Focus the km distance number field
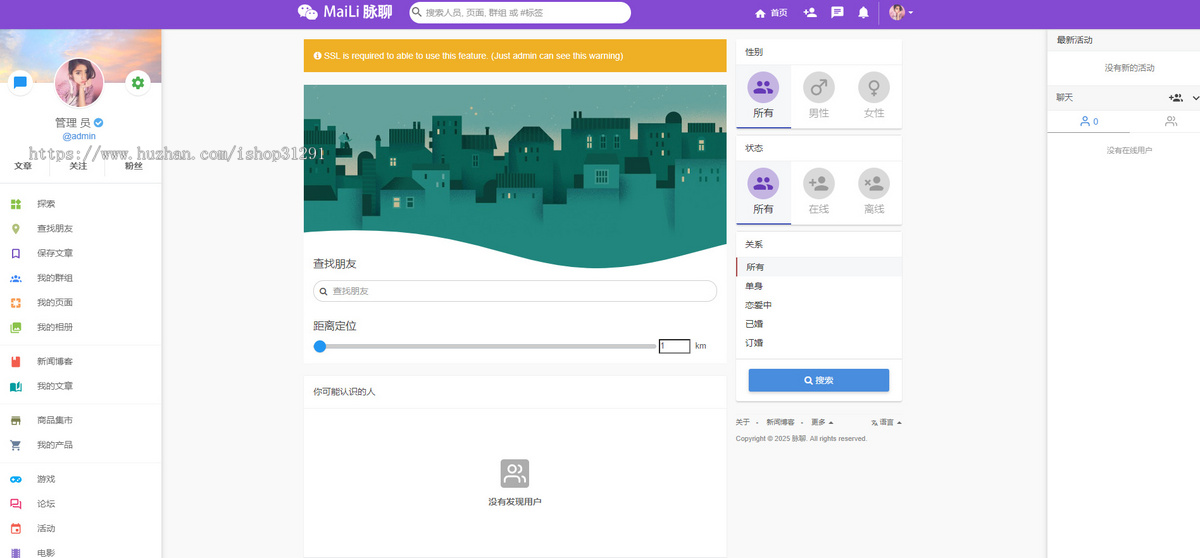This screenshot has width=1200, height=558. click(x=674, y=346)
